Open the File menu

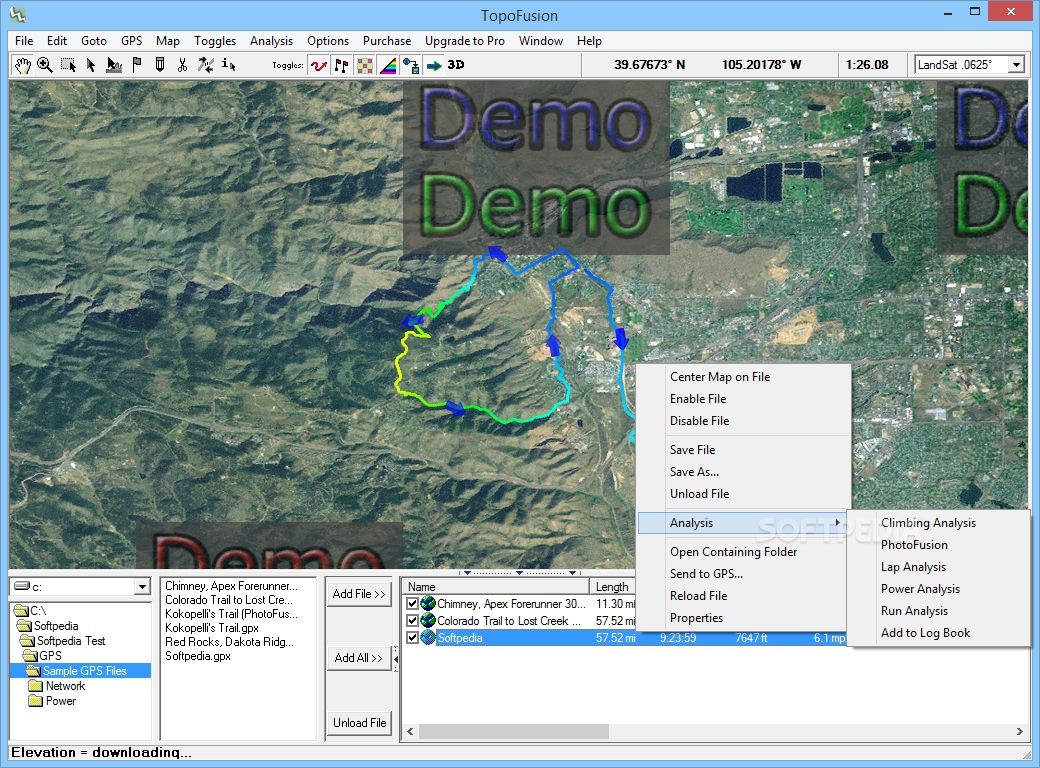coord(24,40)
